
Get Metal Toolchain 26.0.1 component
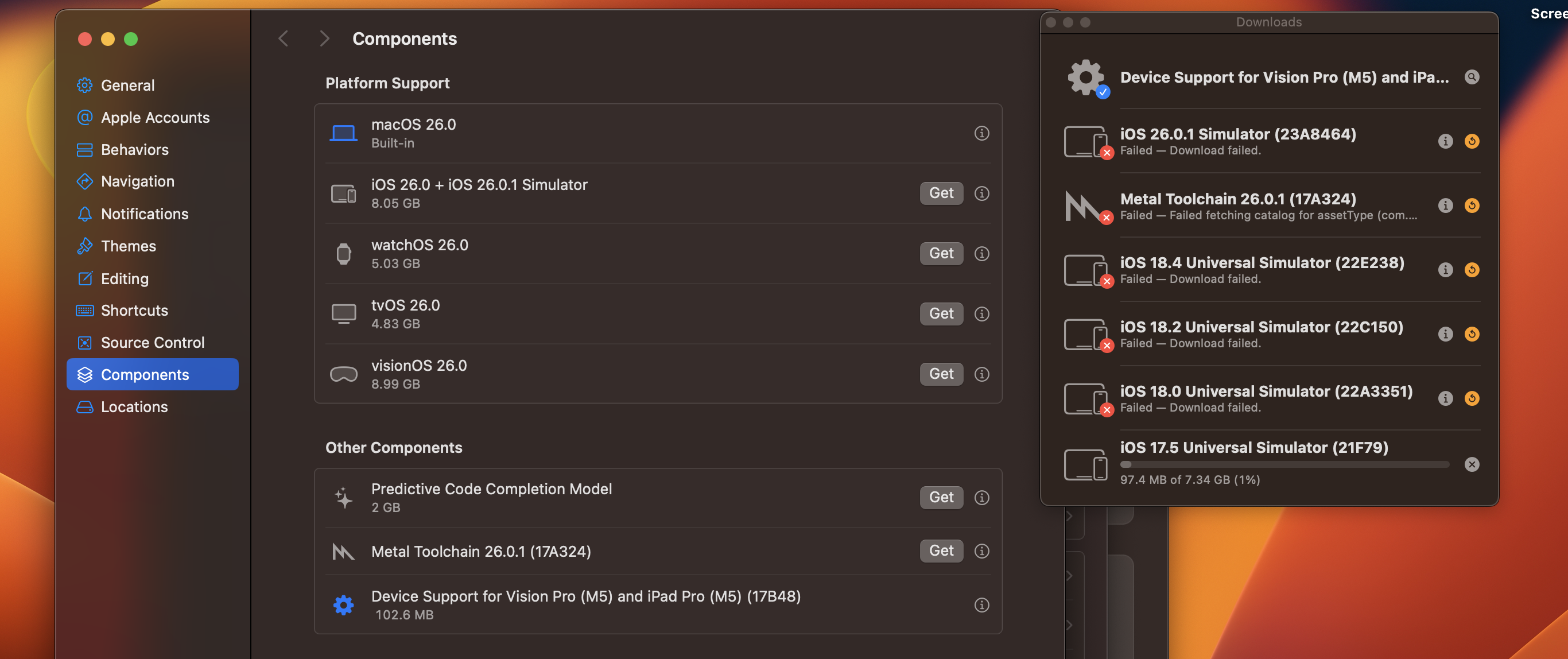pyautogui.click(x=941, y=551)
